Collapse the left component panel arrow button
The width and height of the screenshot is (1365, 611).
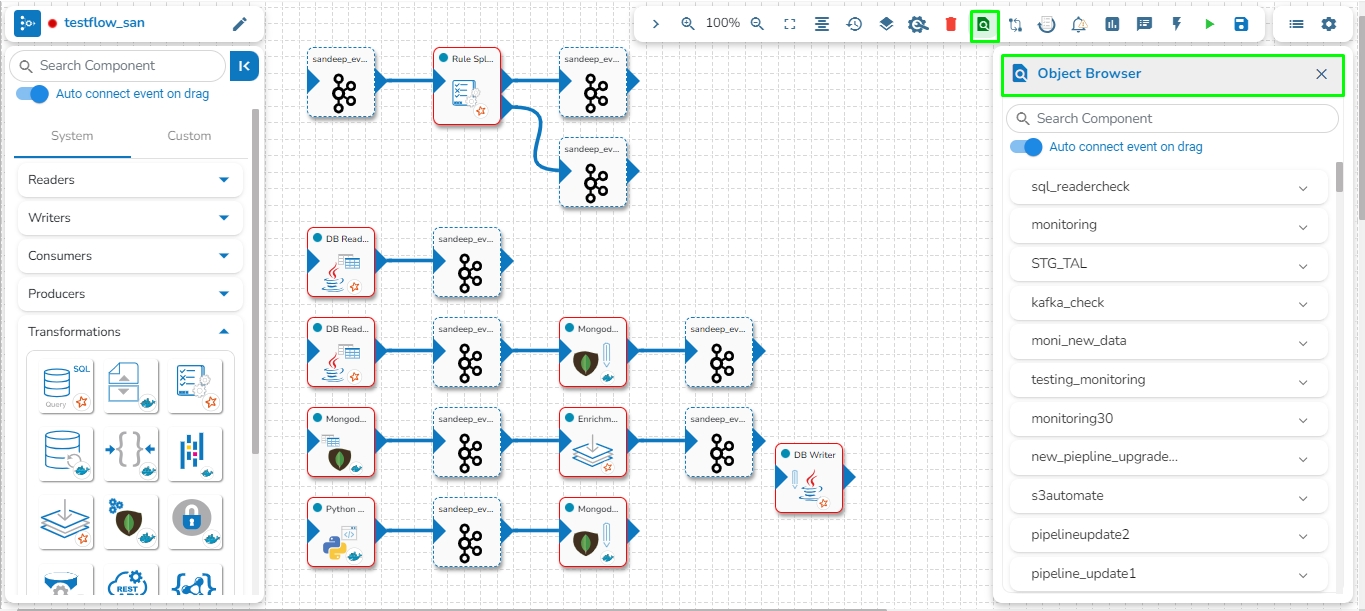click(x=244, y=66)
